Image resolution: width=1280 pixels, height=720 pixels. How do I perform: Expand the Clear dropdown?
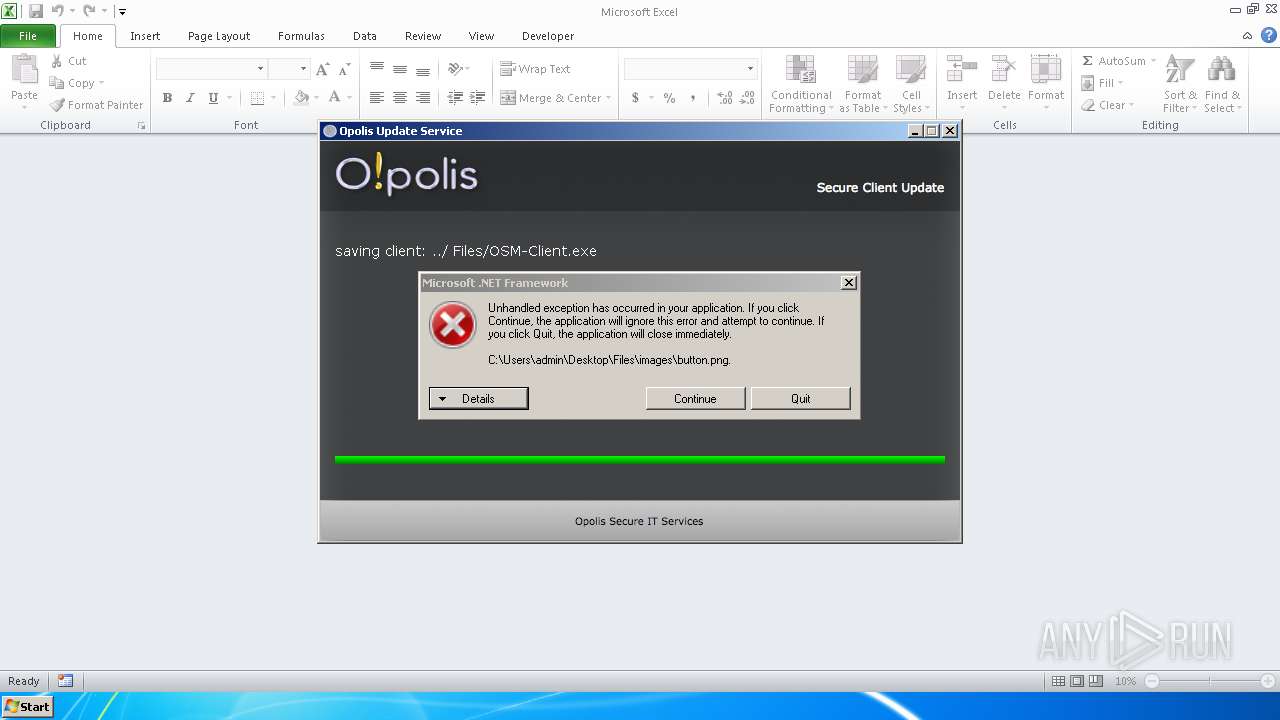coord(1131,105)
